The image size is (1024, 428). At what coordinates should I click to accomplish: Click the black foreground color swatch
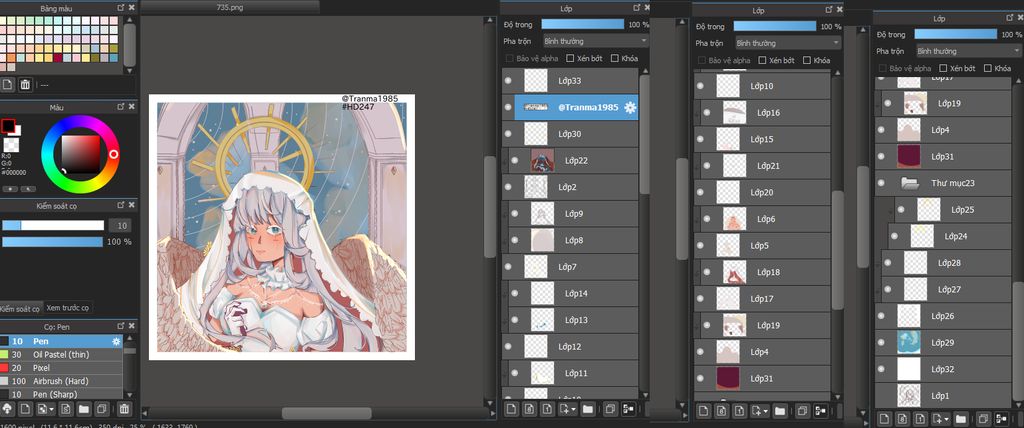(8, 125)
